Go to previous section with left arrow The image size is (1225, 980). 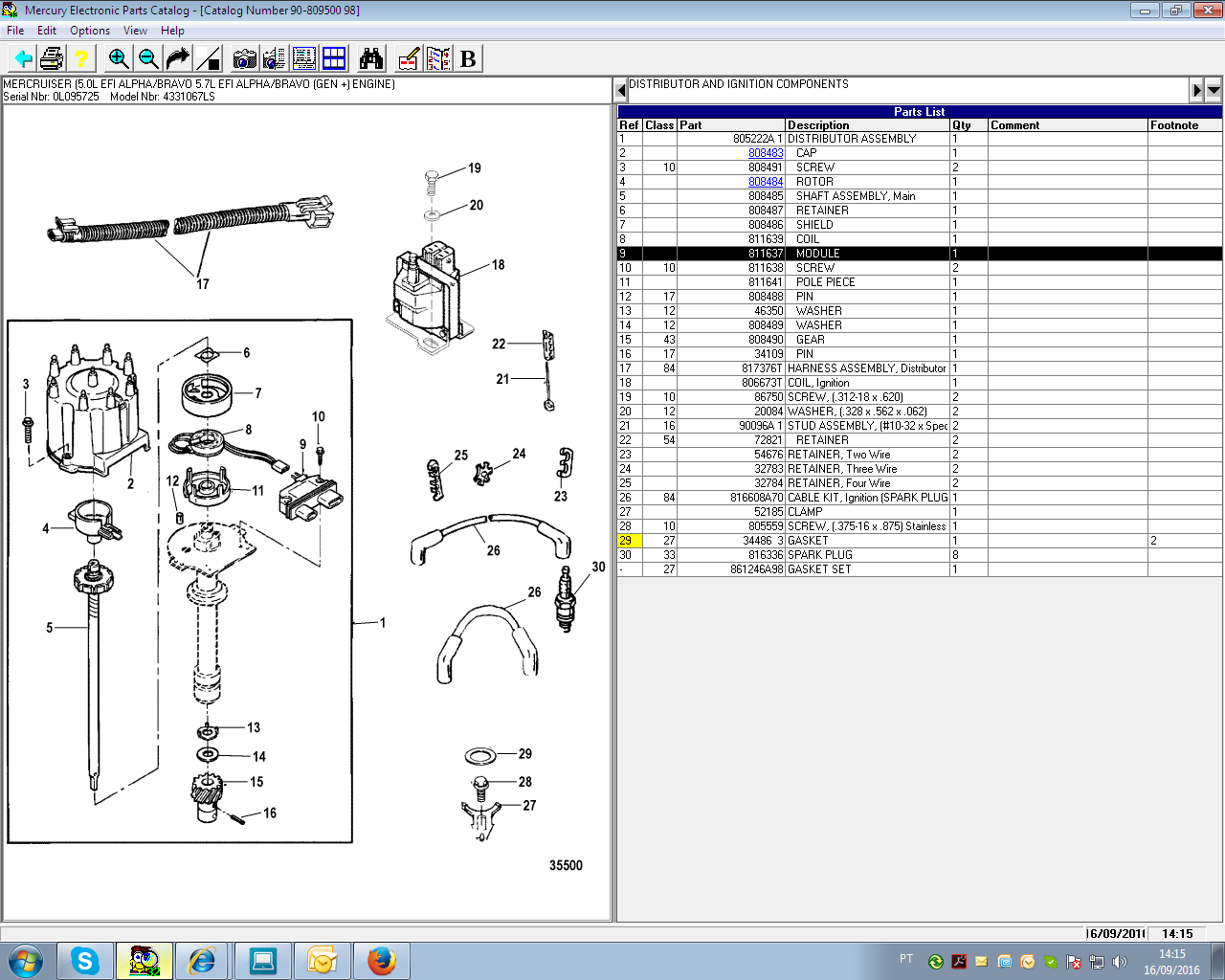(x=621, y=91)
